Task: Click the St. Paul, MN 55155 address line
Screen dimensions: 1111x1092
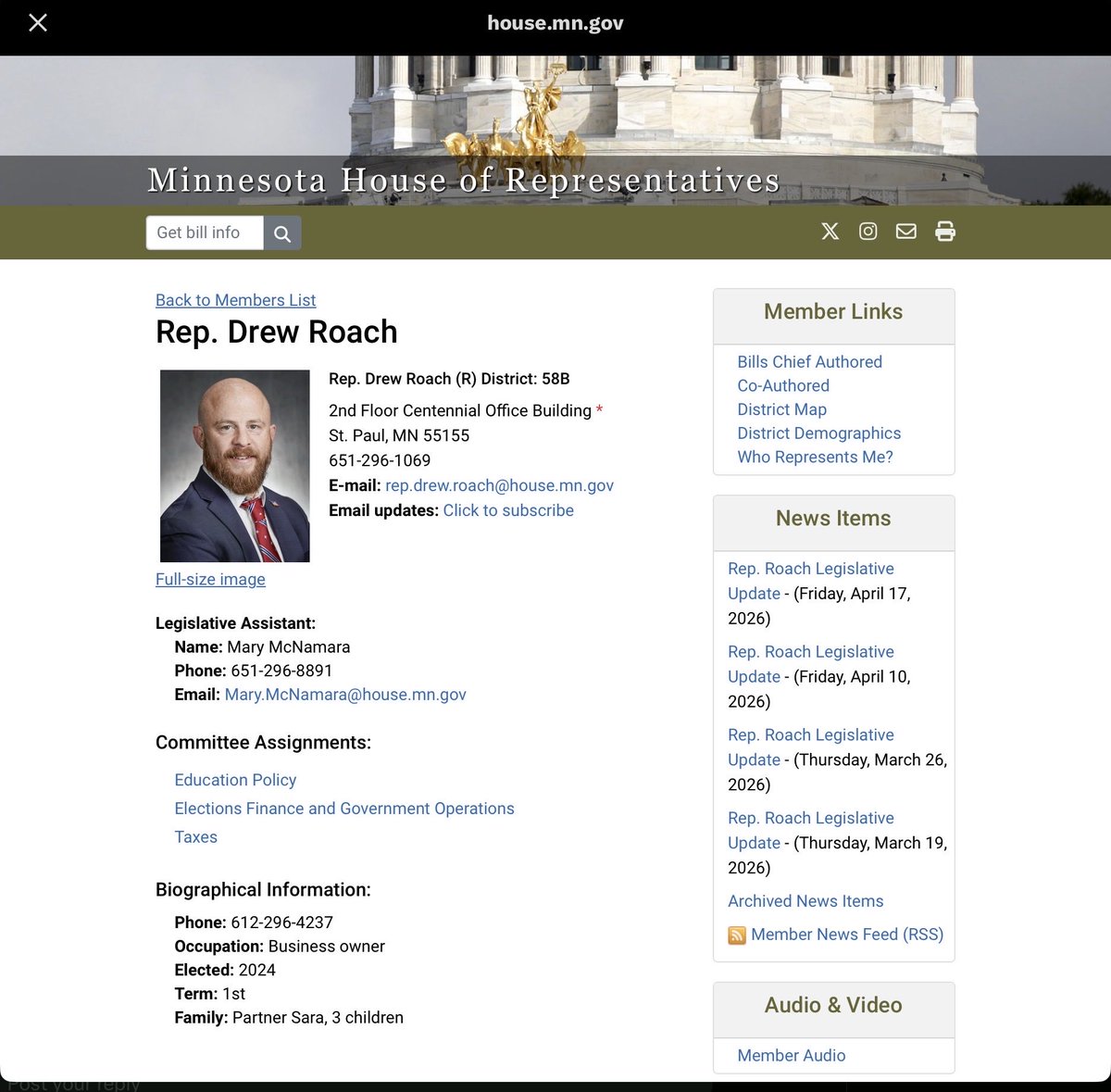Action: 399,435
